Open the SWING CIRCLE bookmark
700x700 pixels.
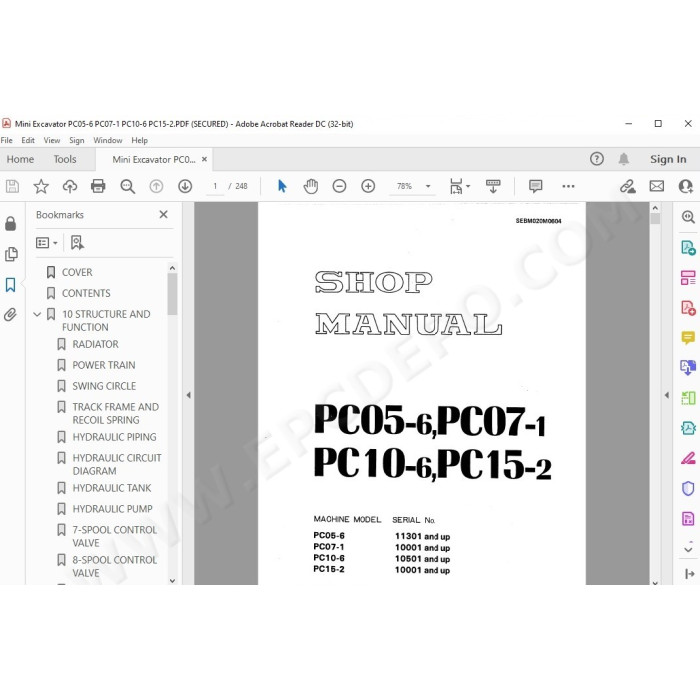[x=104, y=386]
